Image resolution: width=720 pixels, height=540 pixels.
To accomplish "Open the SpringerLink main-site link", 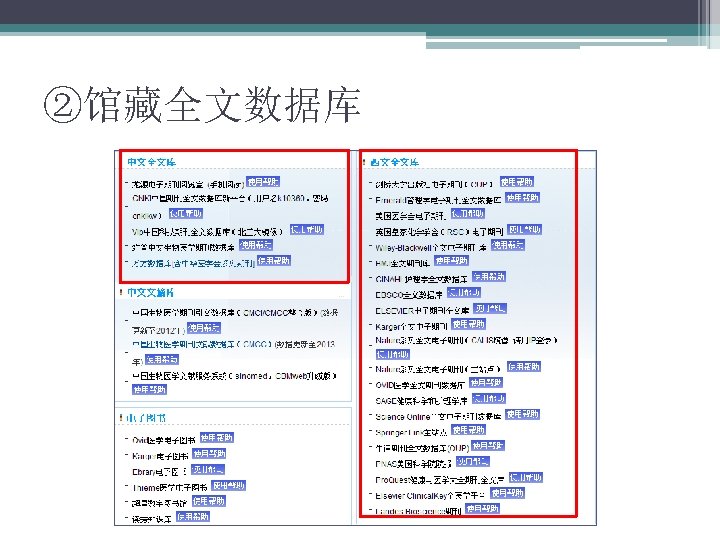I will pos(411,432).
